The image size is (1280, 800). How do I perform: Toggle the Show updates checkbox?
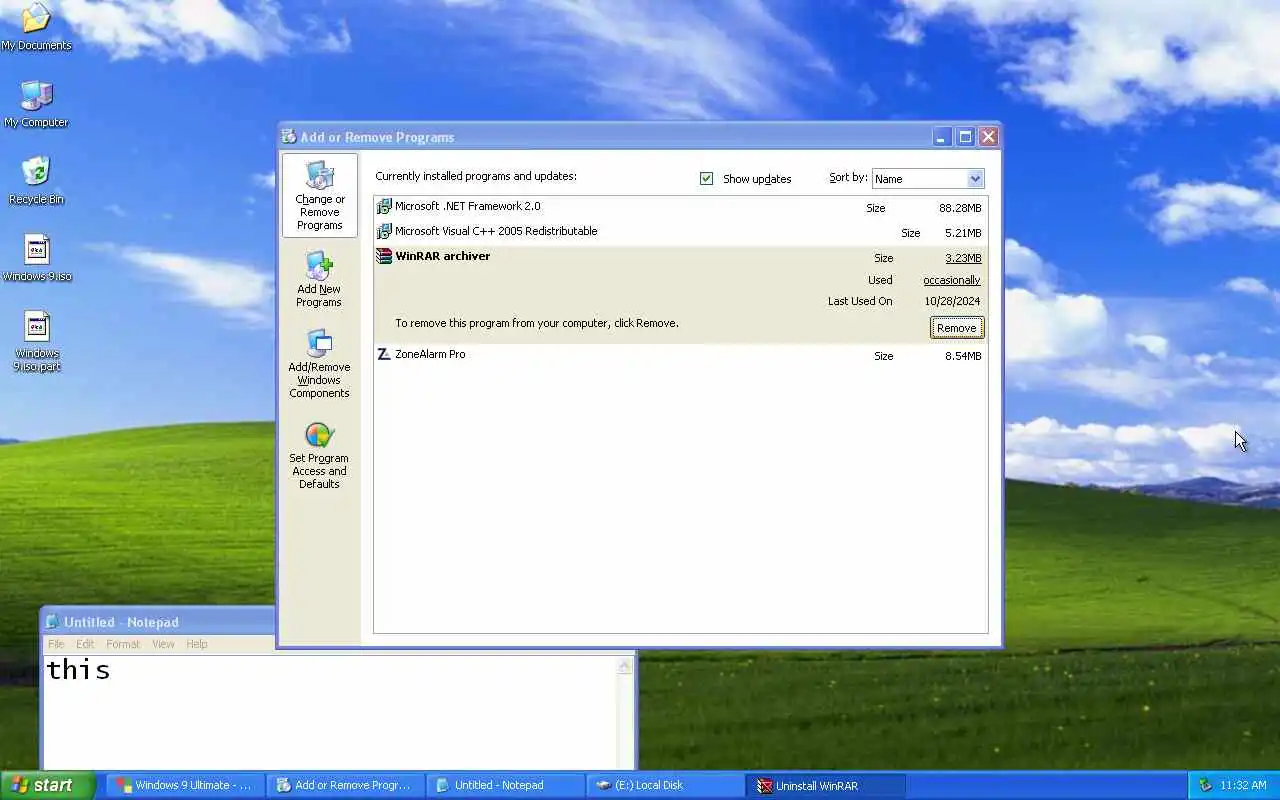click(706, 178)
